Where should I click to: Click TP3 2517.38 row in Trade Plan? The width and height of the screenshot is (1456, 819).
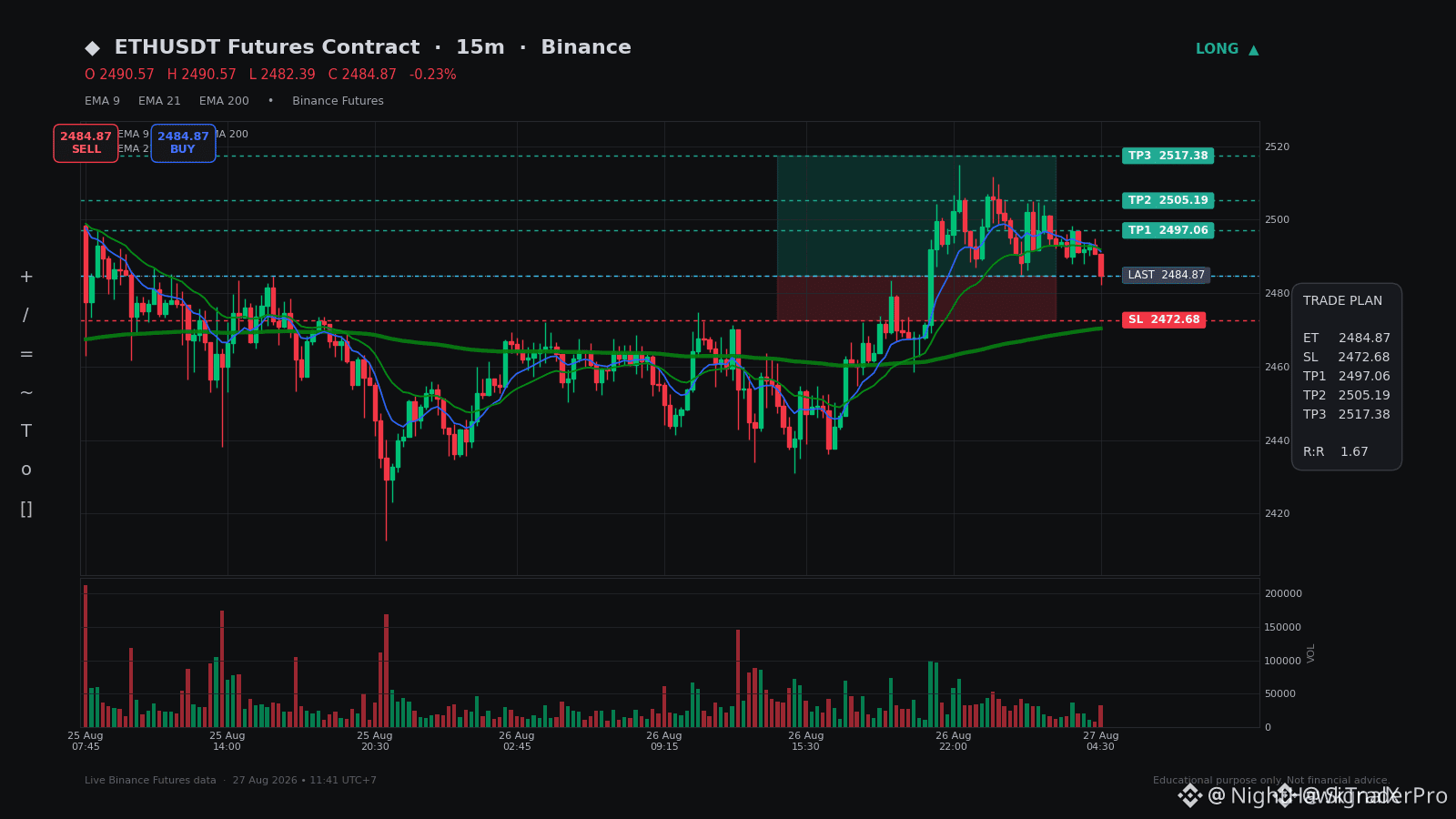[1347, 415]
